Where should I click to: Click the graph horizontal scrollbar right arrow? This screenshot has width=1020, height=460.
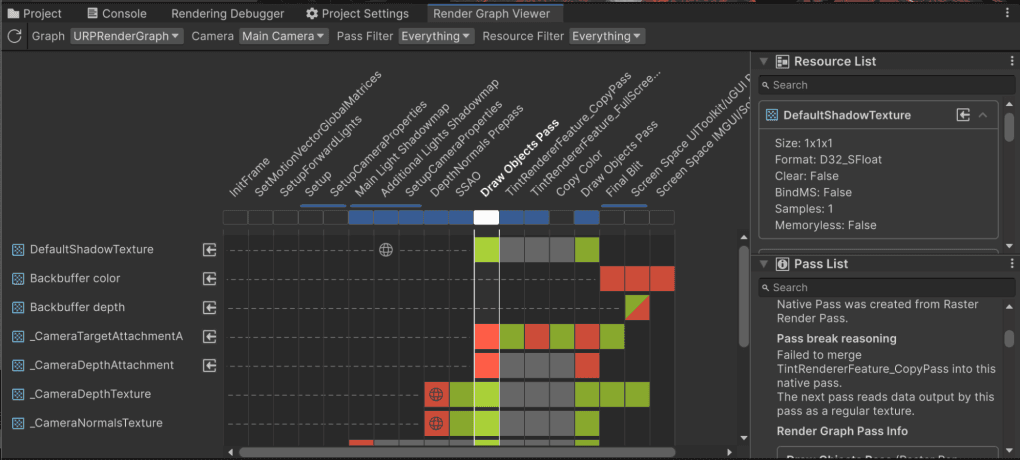pyautogui.click(x=729, y=452)
